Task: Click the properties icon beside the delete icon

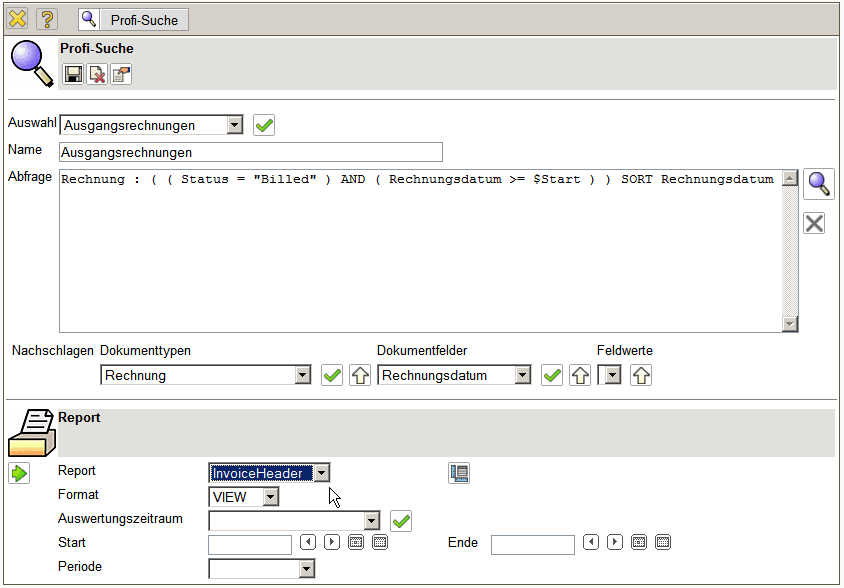Action: point(121,74)
